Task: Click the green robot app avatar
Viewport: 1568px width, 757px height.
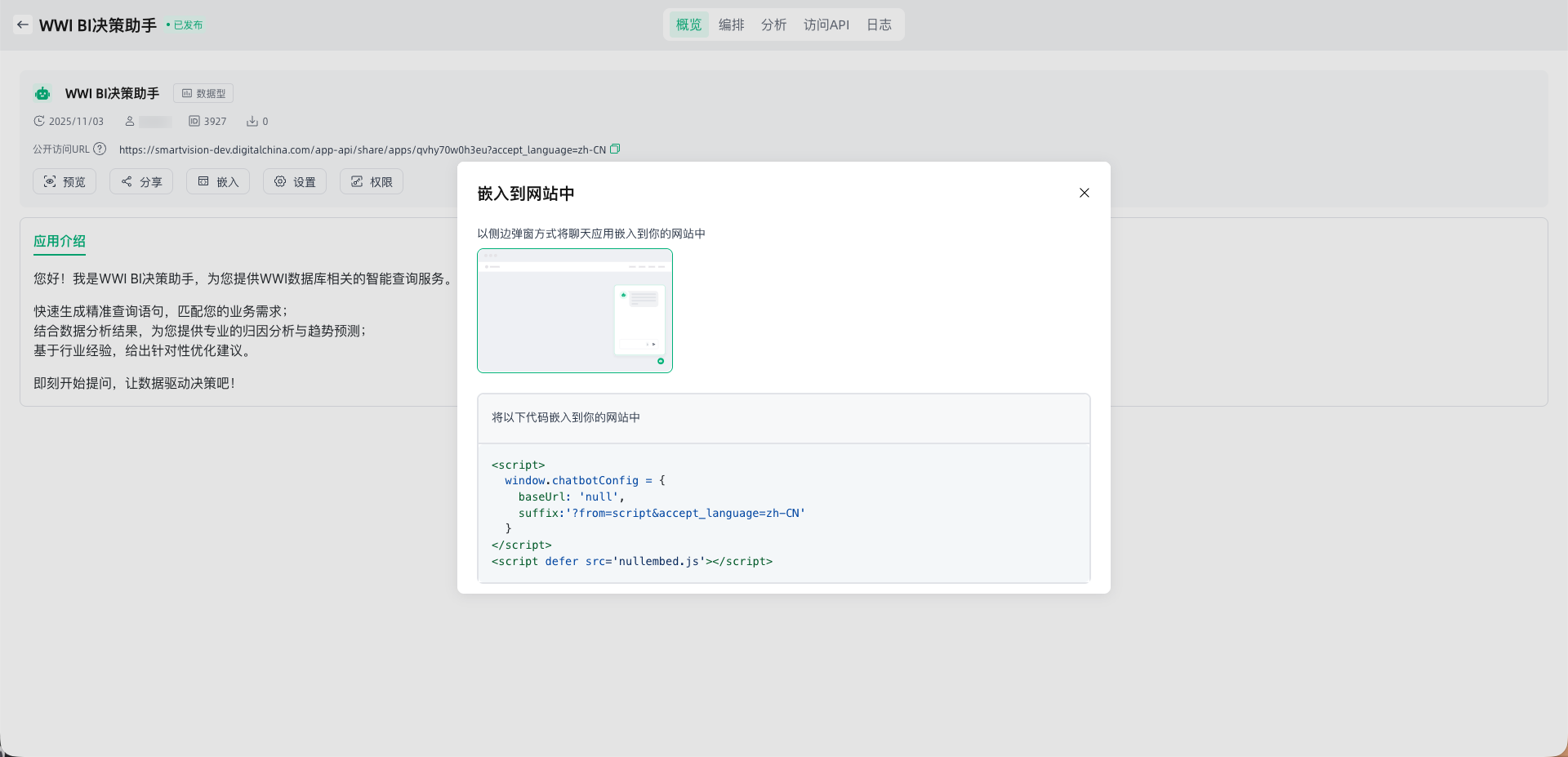Action: click(42, 93)
